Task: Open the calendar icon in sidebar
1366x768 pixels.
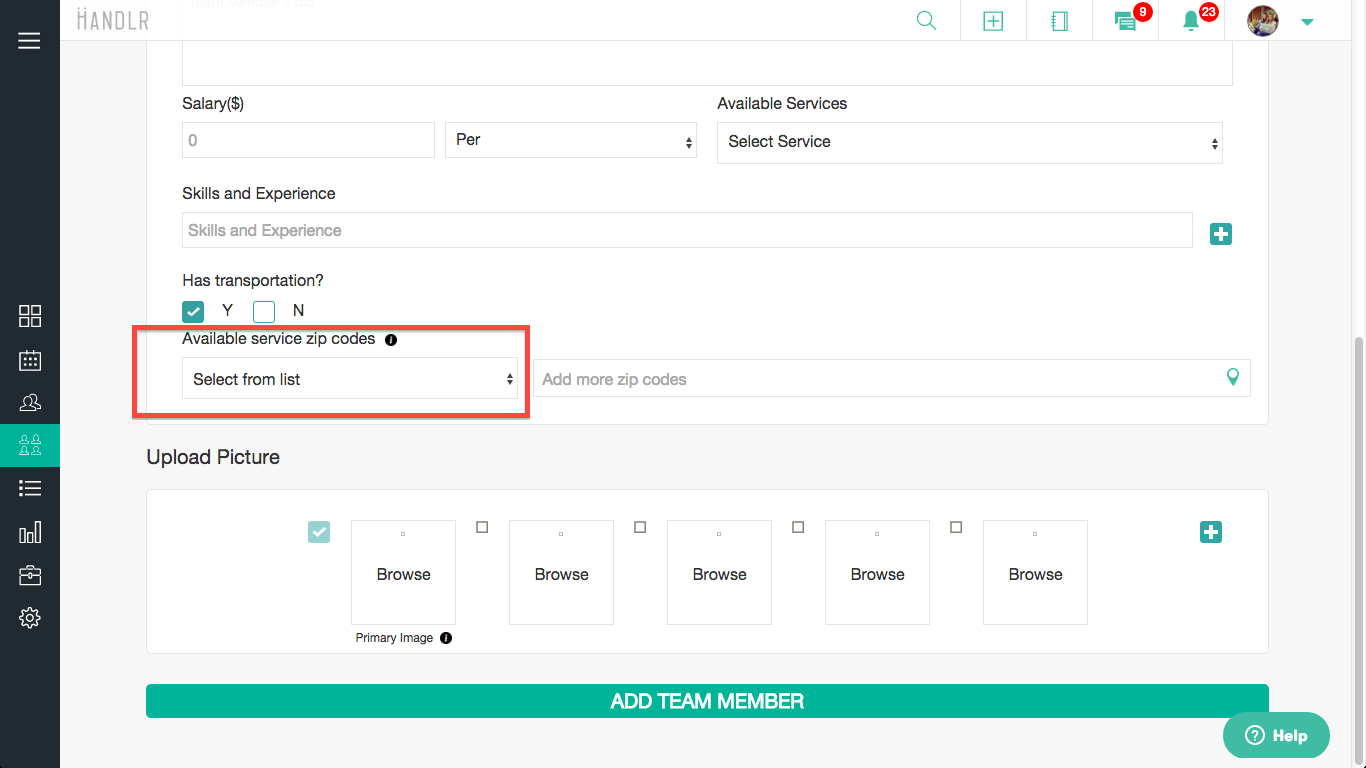Action: (30, 360)
